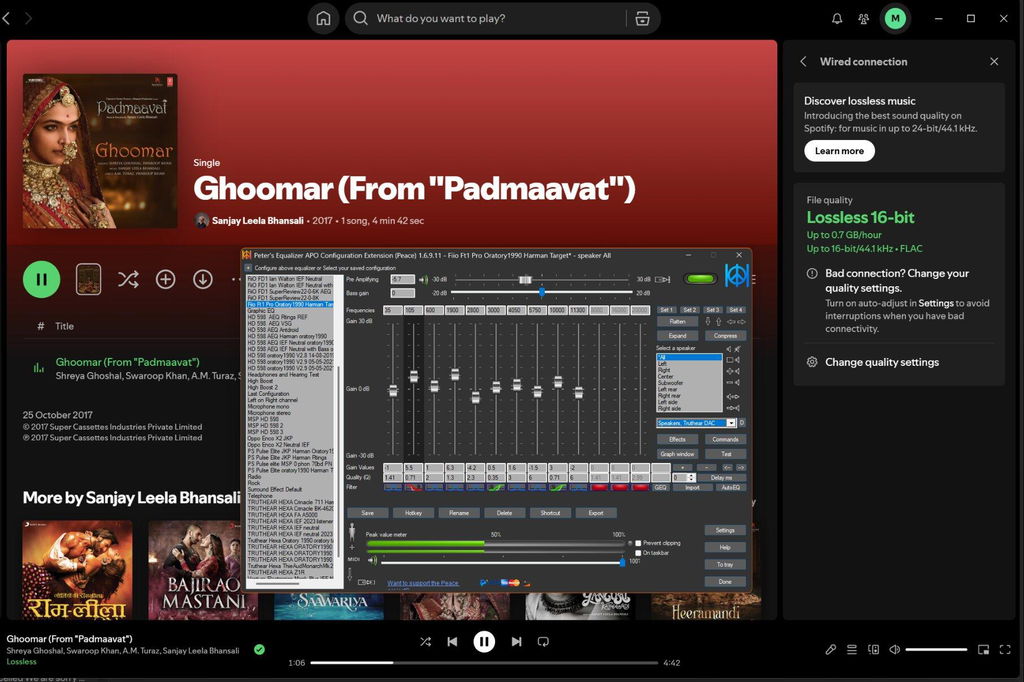
Task: Select 'Telephone' in the configuration list
Action: 260,496
